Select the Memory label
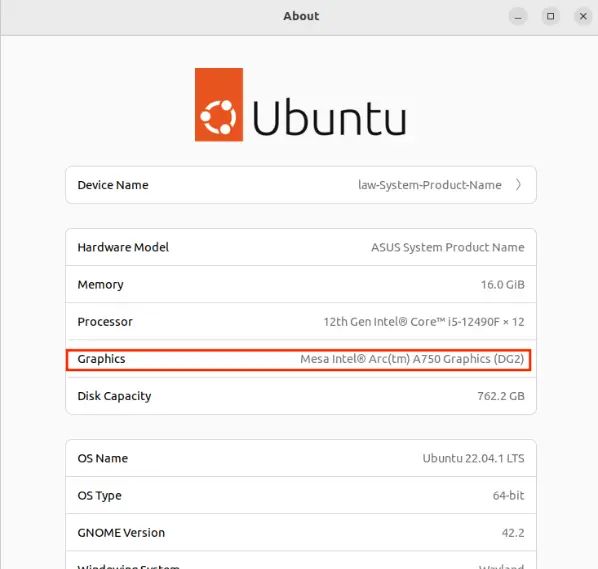 pyautogui.click(x=100, y=284)
